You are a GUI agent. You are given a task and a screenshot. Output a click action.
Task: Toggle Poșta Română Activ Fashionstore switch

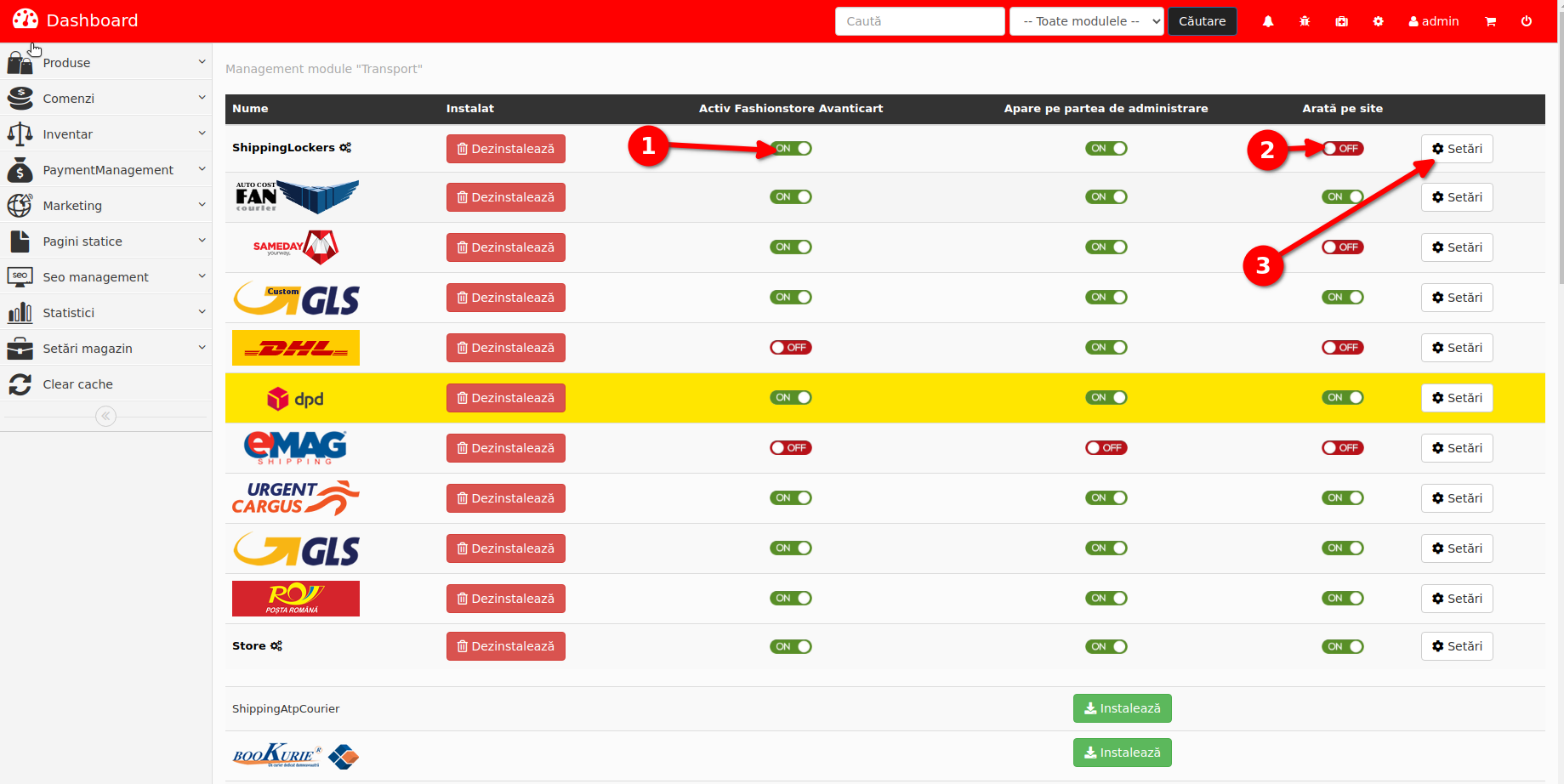point(791,598)
